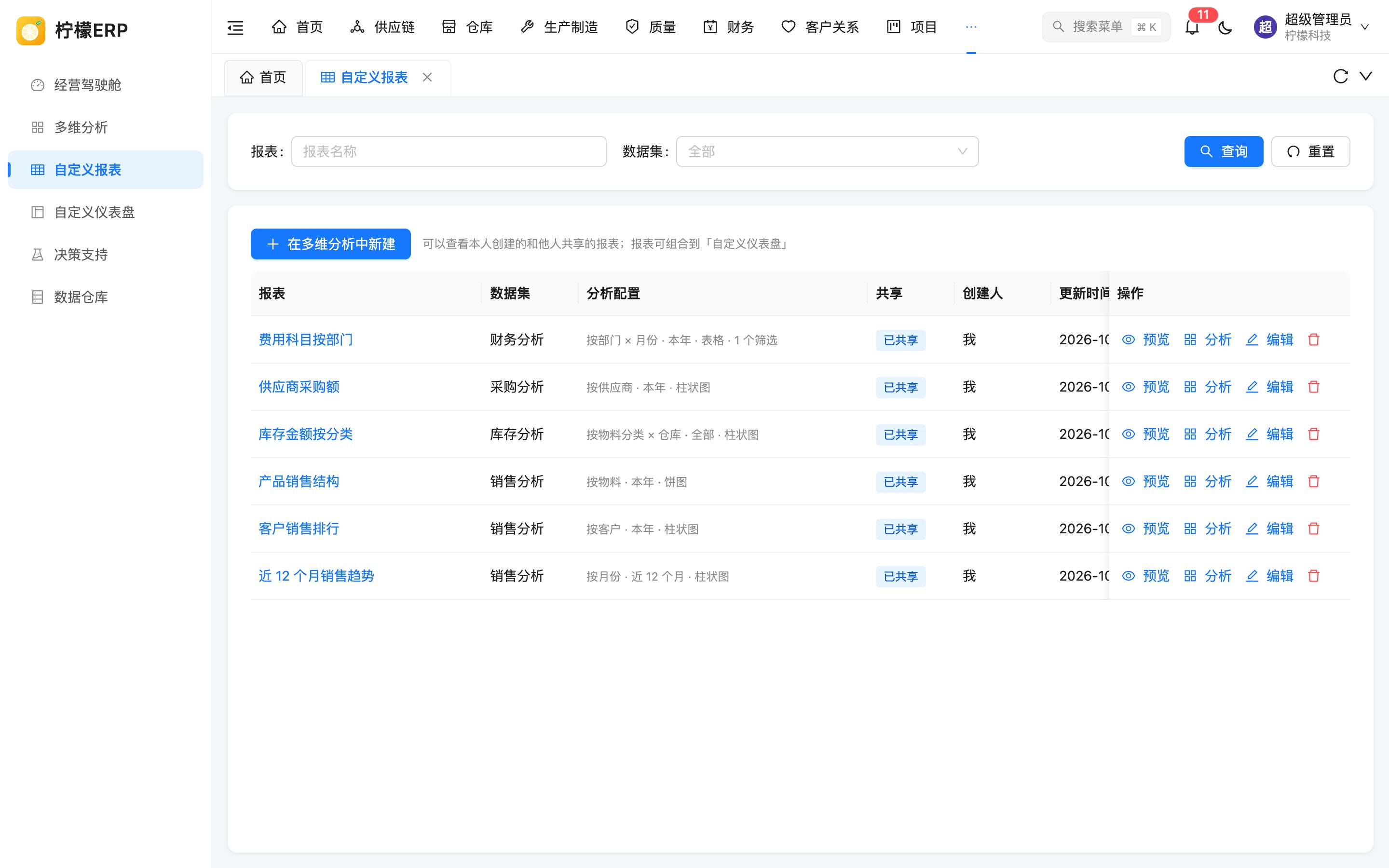Open the 数据集 dropdown selector
1389x868 pixels.
pyautogui.click(x=827, y=151)
